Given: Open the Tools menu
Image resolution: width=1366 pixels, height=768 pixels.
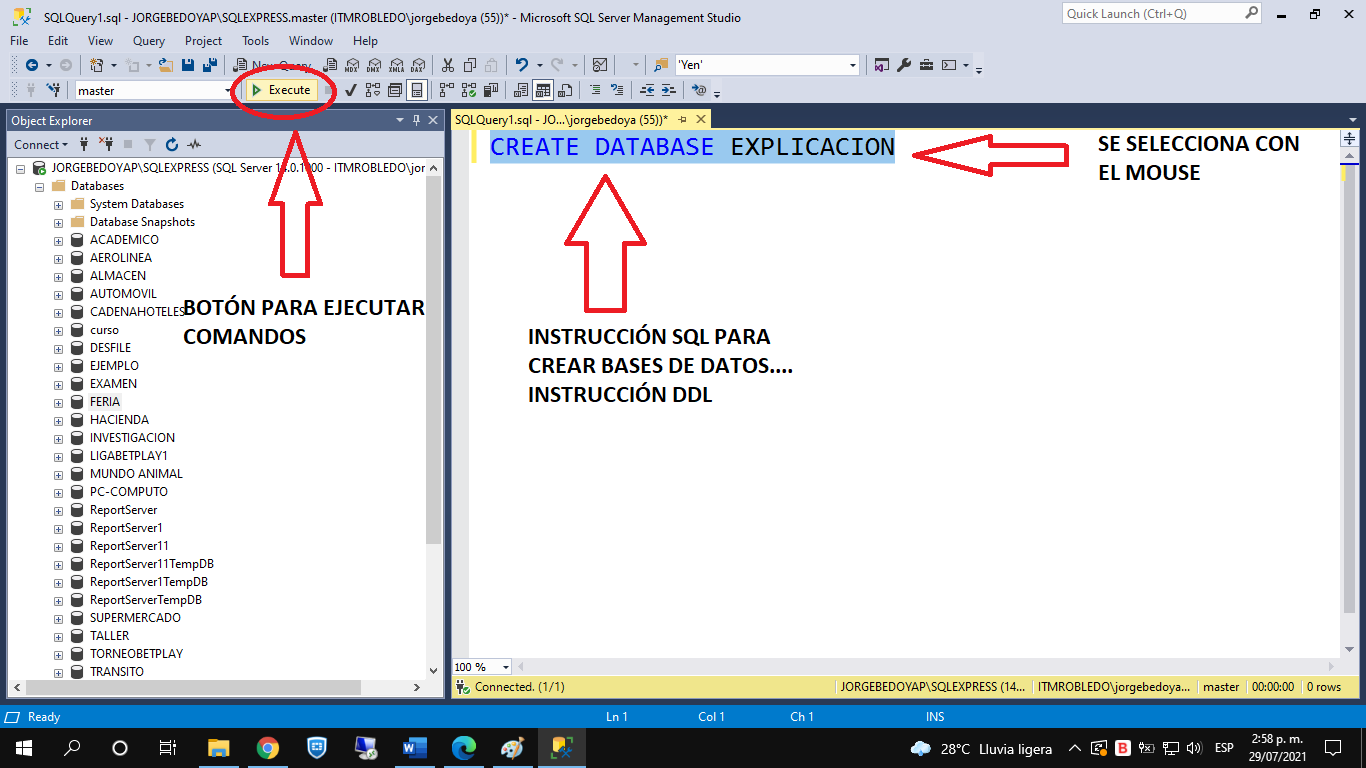Looking at the screenshot, I should tap(256, 41).
